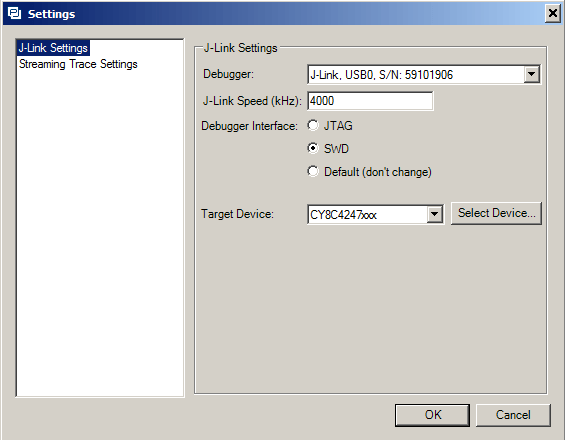The image size is (565, 440).
Task: Open the Select Device... dialog
Action: point(496,213)
